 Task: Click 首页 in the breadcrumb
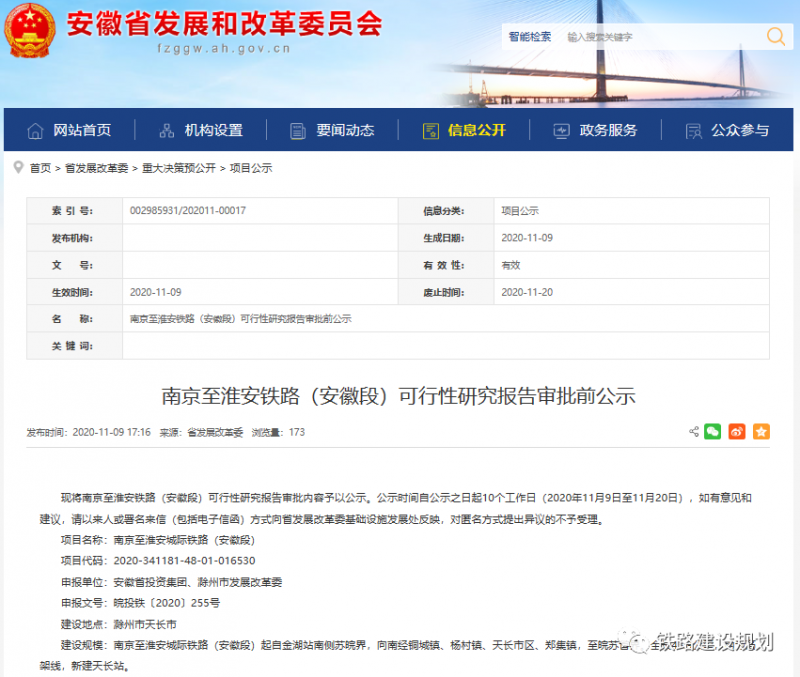pyautogui.click(x=40, y=168)
